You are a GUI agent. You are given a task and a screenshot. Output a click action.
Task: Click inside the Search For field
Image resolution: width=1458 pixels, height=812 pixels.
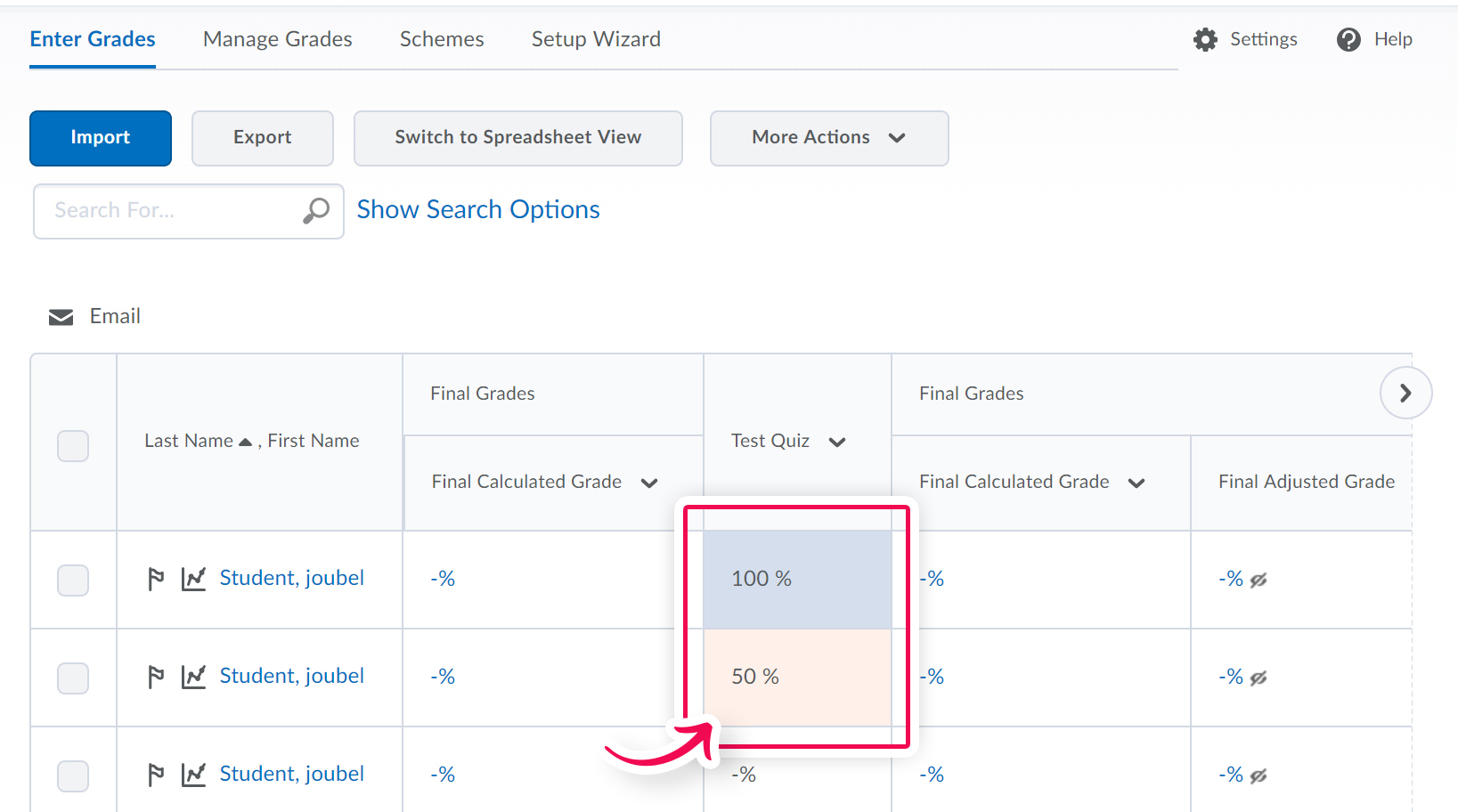pyautogui.click(x=160, y=211)
